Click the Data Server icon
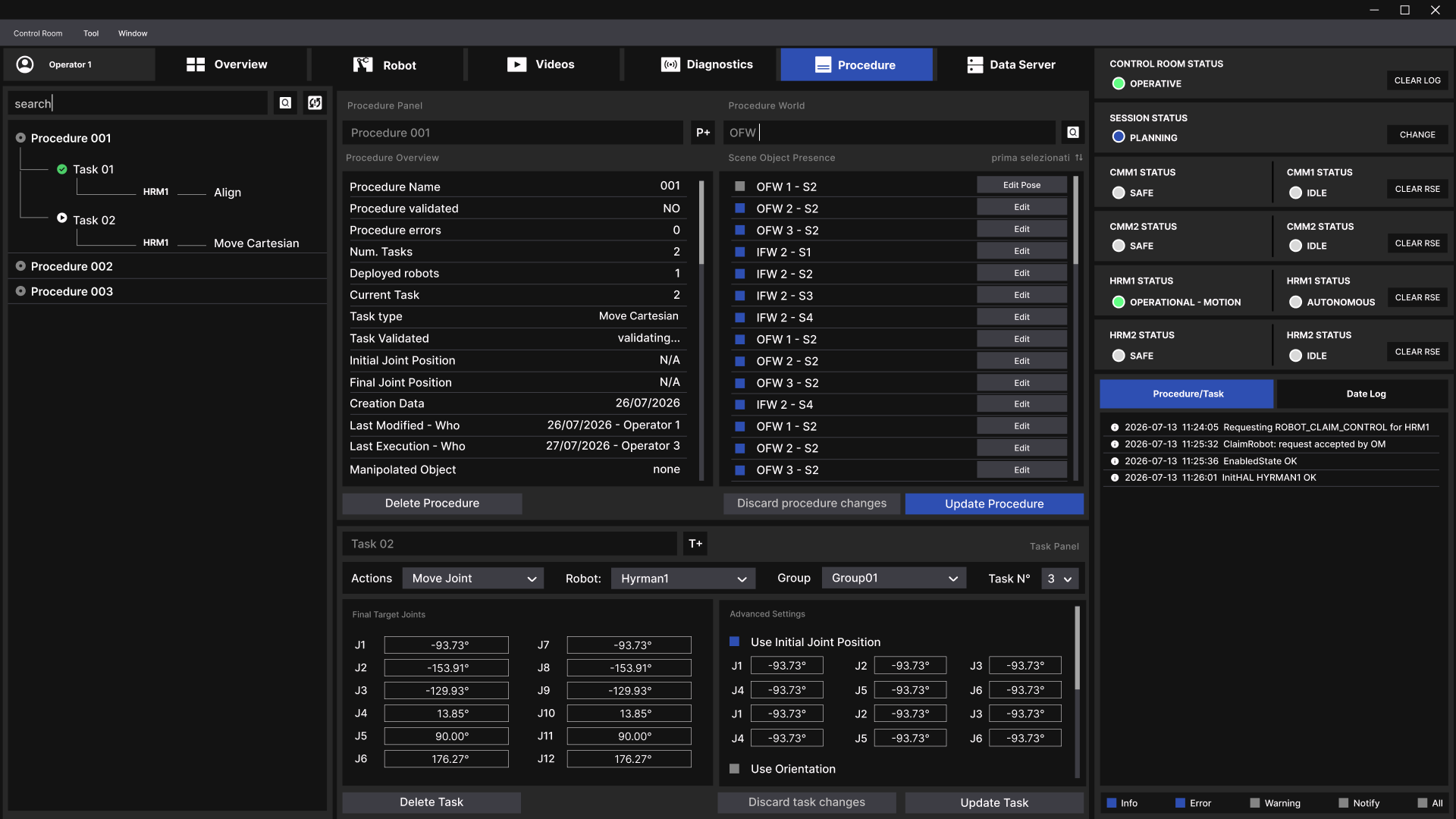Screen dimensions: 1456x819 coord(975,64)
